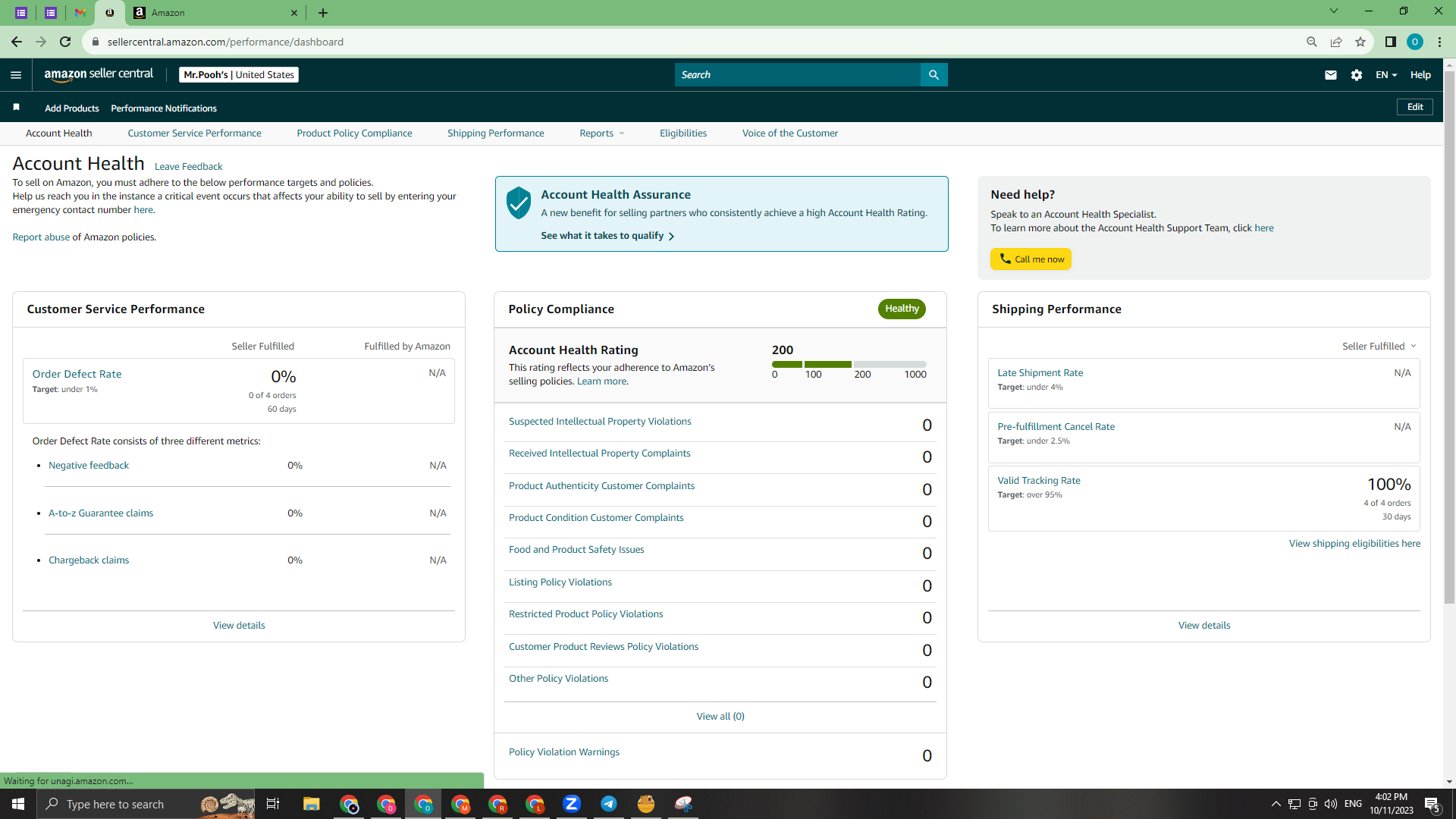Click the Help link in header

pos(1420,74)
